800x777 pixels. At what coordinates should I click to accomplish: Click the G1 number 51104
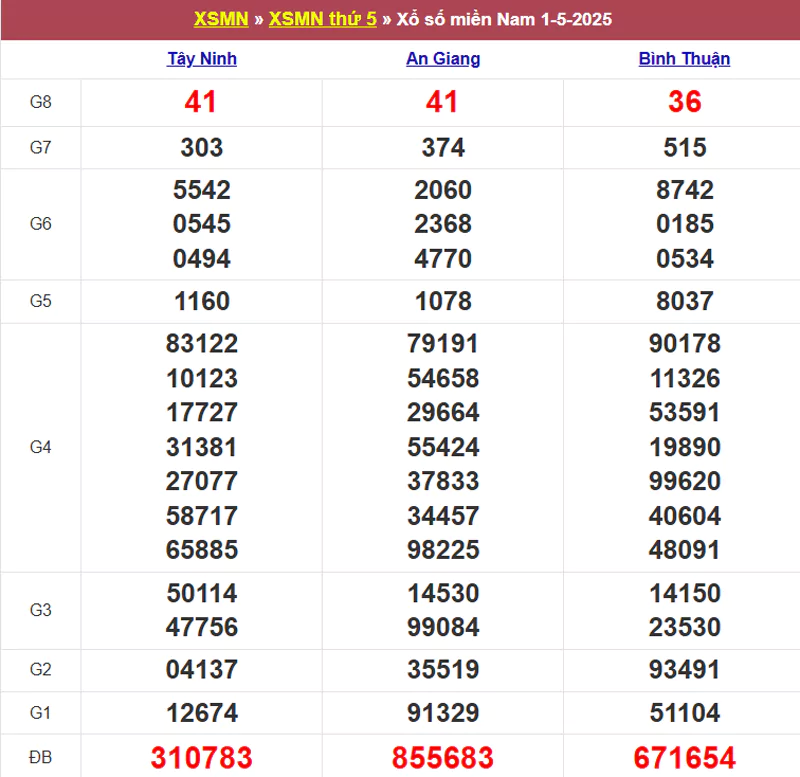click(685, 713)
